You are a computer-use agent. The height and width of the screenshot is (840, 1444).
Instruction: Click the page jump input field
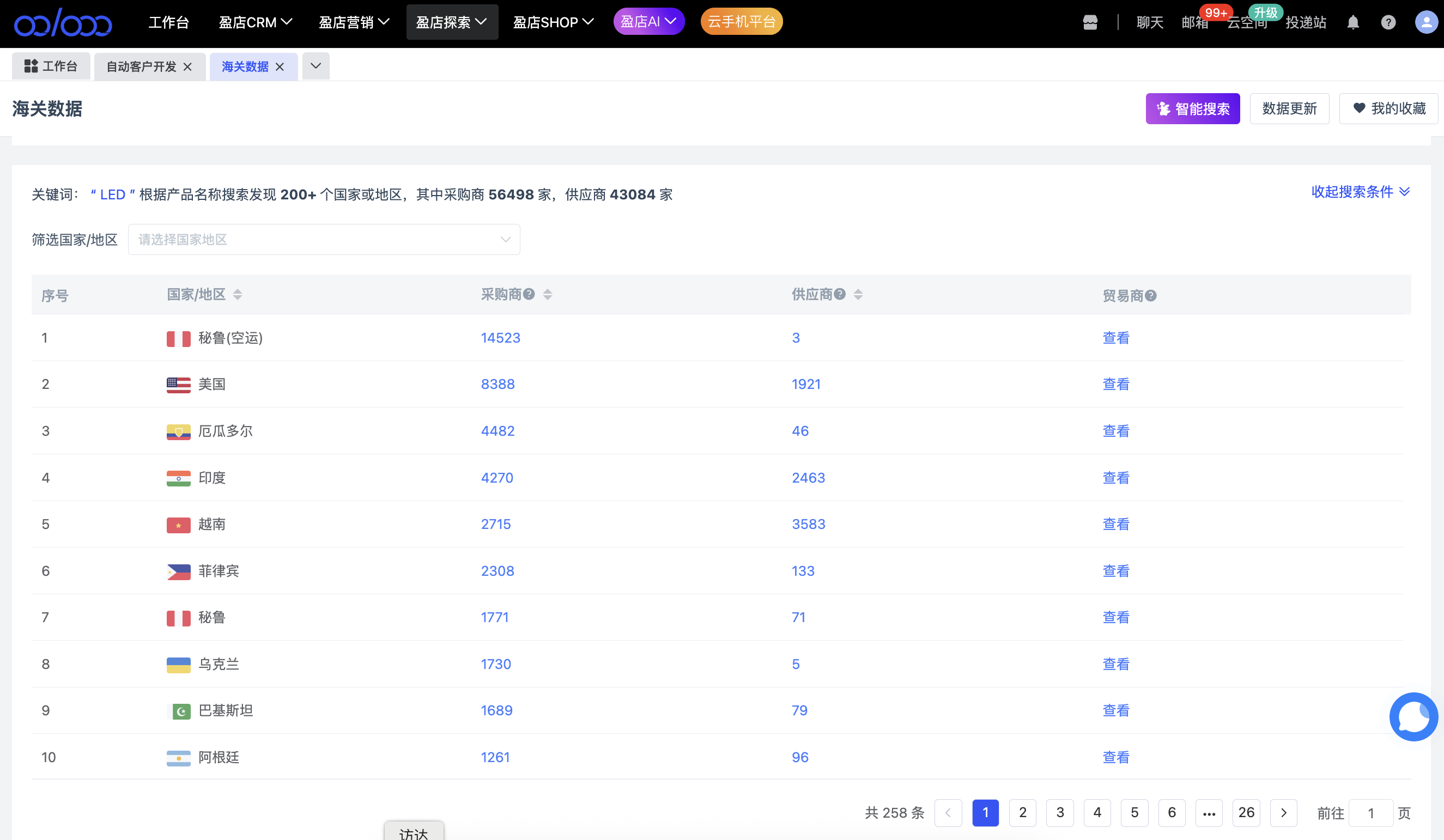(x=1370, y=813)
